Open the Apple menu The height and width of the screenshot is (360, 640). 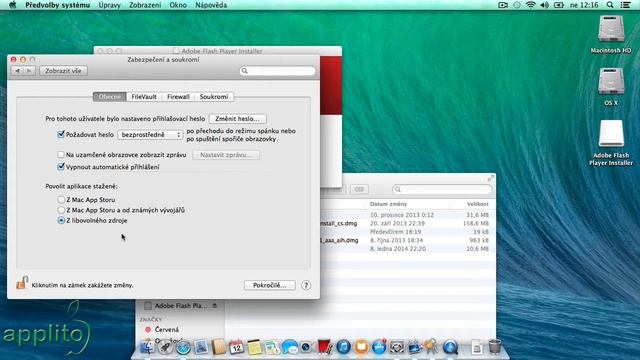pyautogui.click(x=12, y=5)
